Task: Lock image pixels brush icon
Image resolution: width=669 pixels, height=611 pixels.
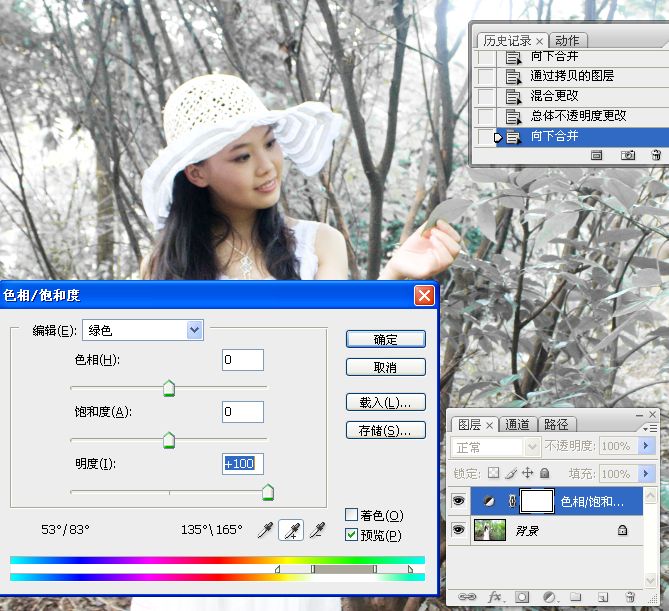Action: click(511, 473)
